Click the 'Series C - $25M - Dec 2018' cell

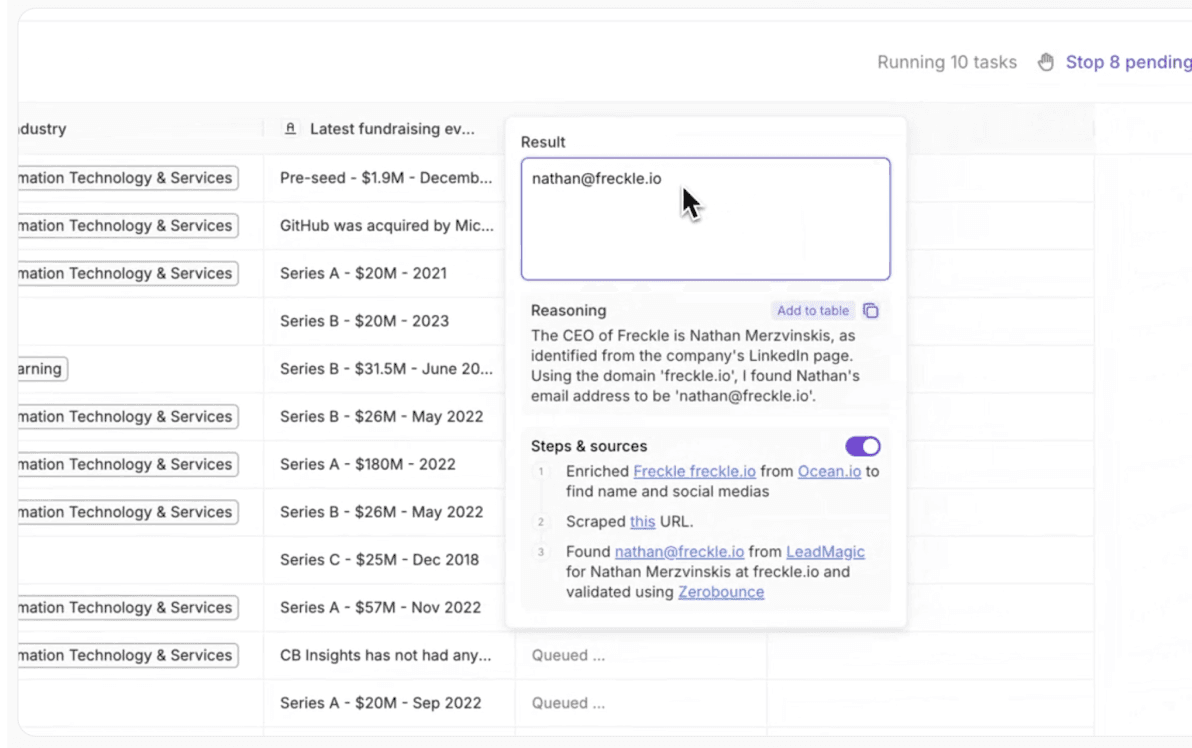tap(388, 559)
